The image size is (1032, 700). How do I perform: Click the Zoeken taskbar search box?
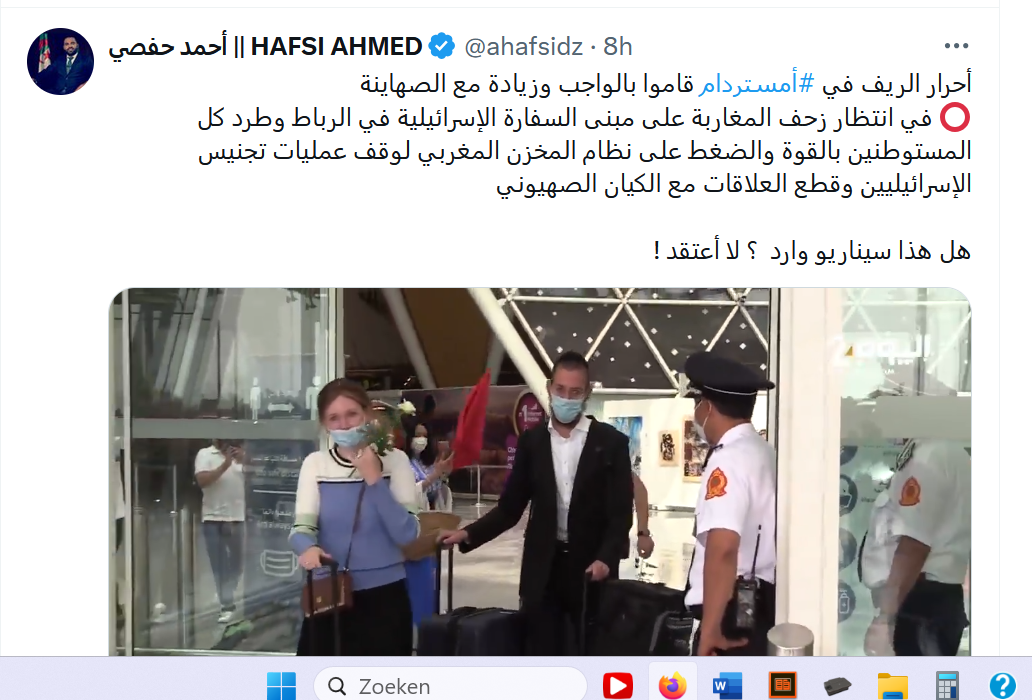point(450,686)
